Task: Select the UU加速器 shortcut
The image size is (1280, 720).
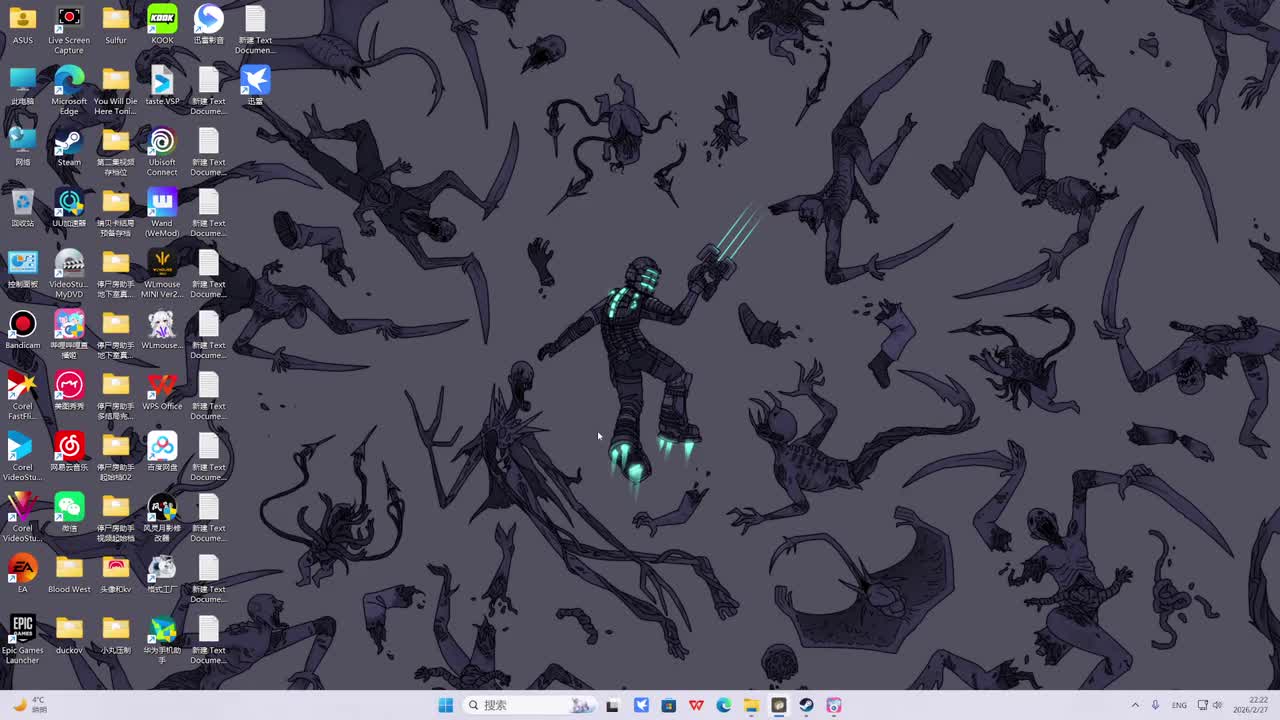Action: [69, 208]
